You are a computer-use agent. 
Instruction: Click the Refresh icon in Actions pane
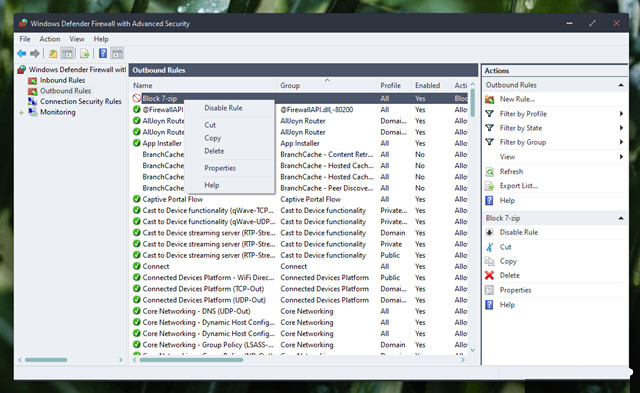(x=489, y=172)
